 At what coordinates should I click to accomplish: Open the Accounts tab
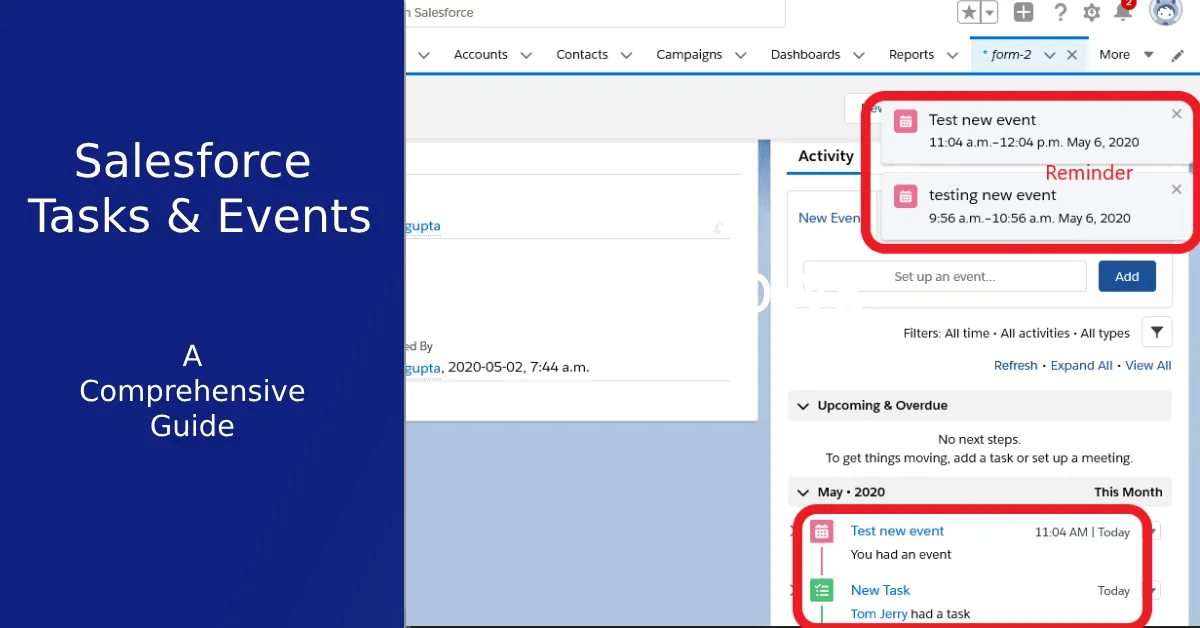[x=481, y=55]
